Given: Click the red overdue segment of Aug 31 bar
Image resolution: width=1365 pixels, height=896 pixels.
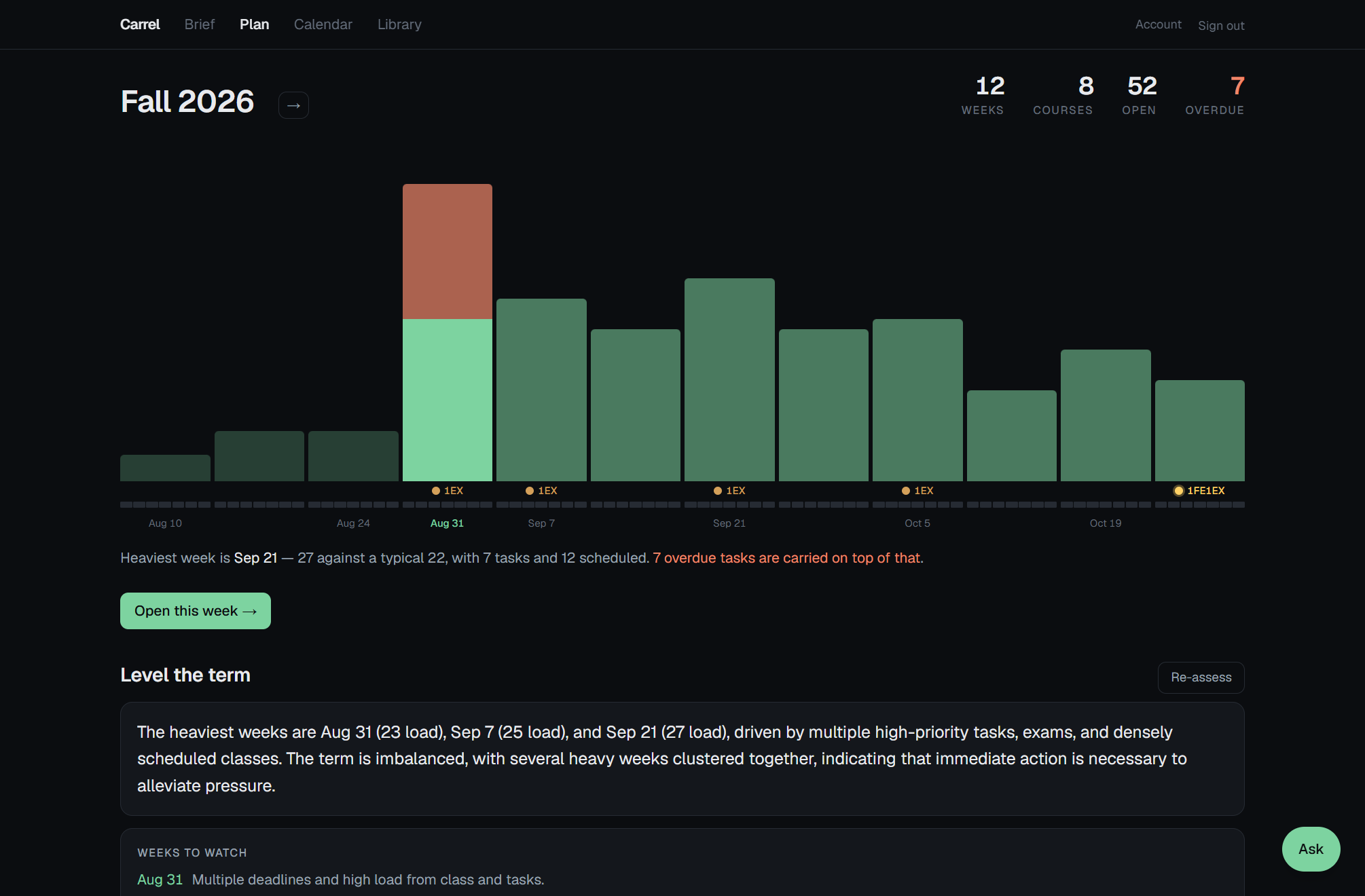Looking at the screenshot, I should coord(448,251).
